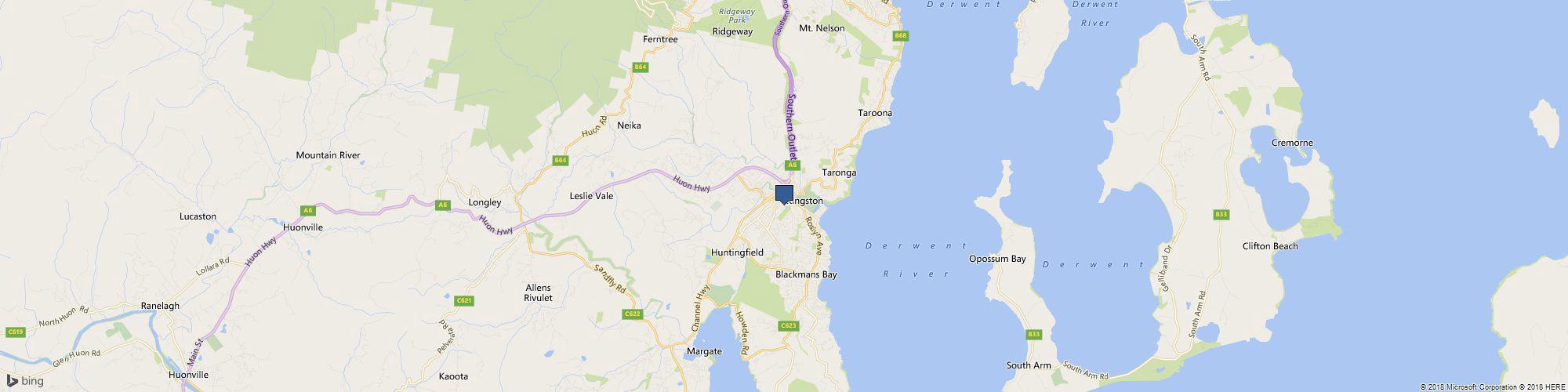
Task: Click the B64 route shield near Ferntree
Action: [641, 67]
